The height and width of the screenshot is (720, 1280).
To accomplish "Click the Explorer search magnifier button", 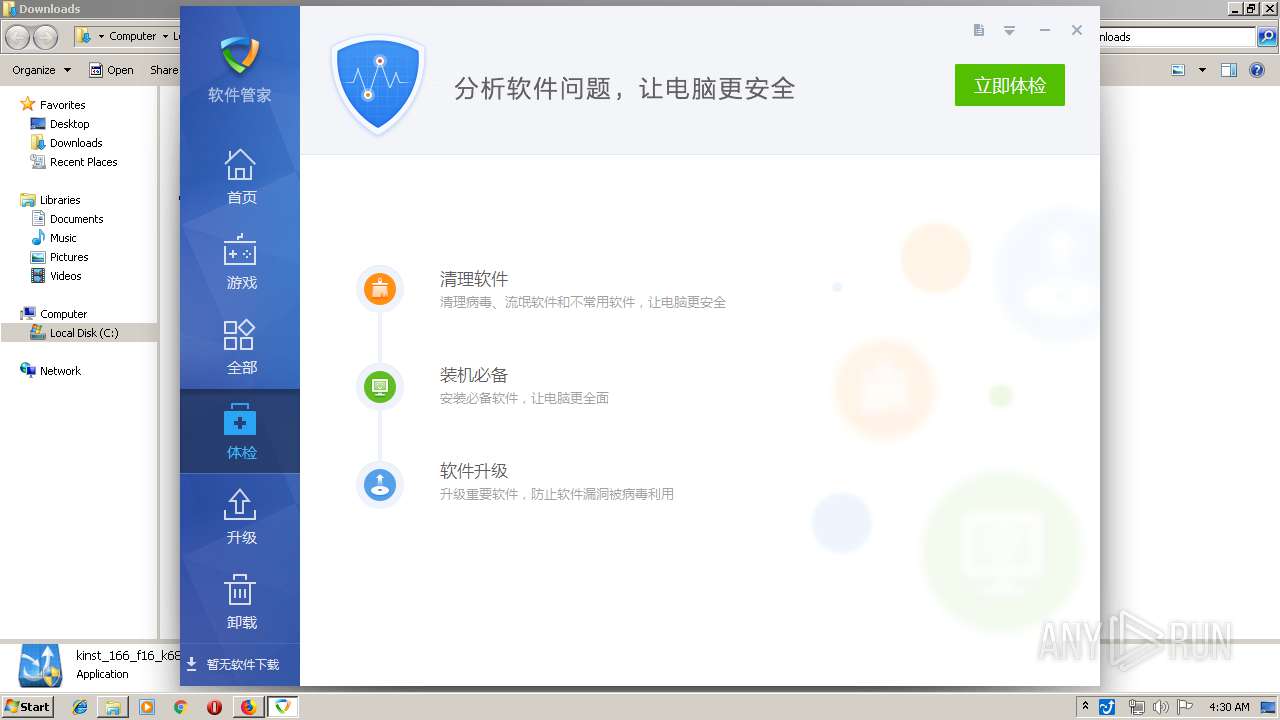I will tap(1267, 37).
